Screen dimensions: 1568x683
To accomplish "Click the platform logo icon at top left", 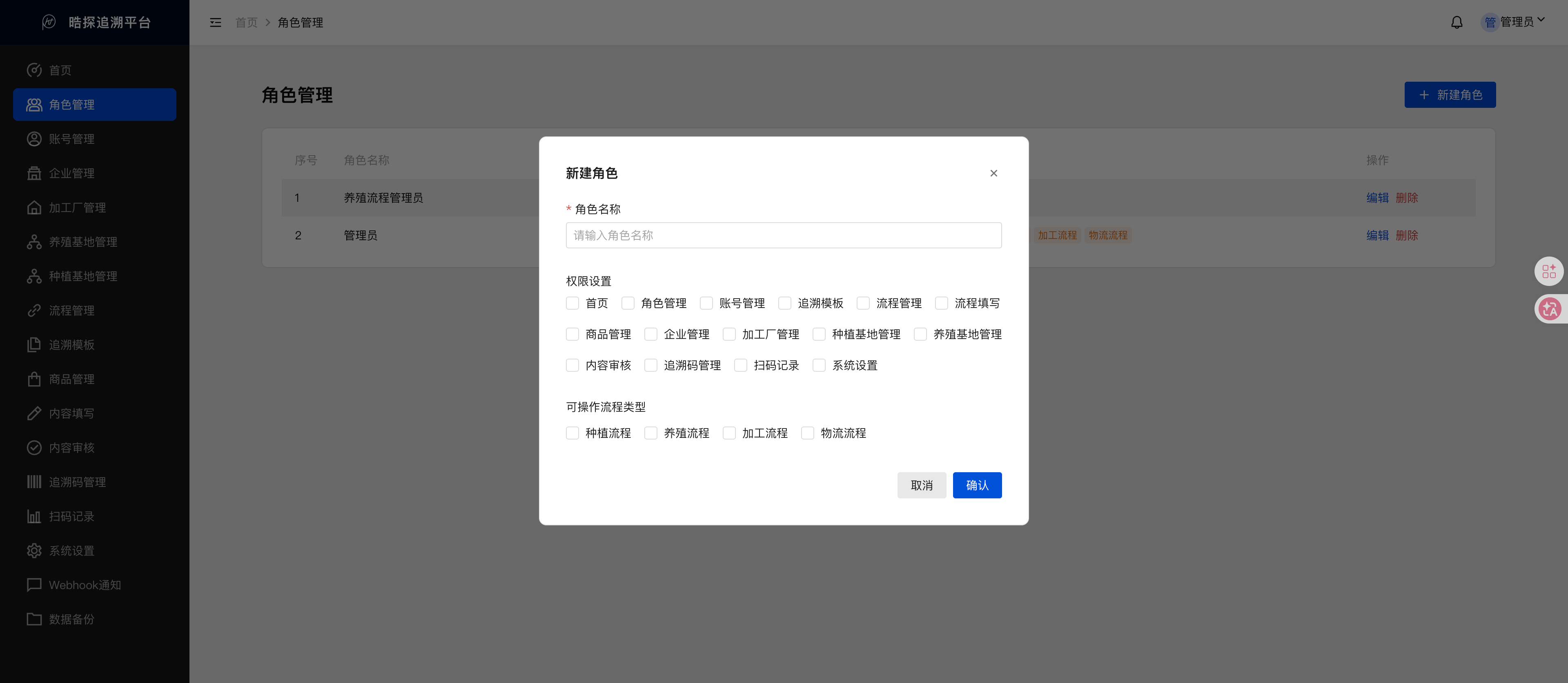I will (49, 22).
